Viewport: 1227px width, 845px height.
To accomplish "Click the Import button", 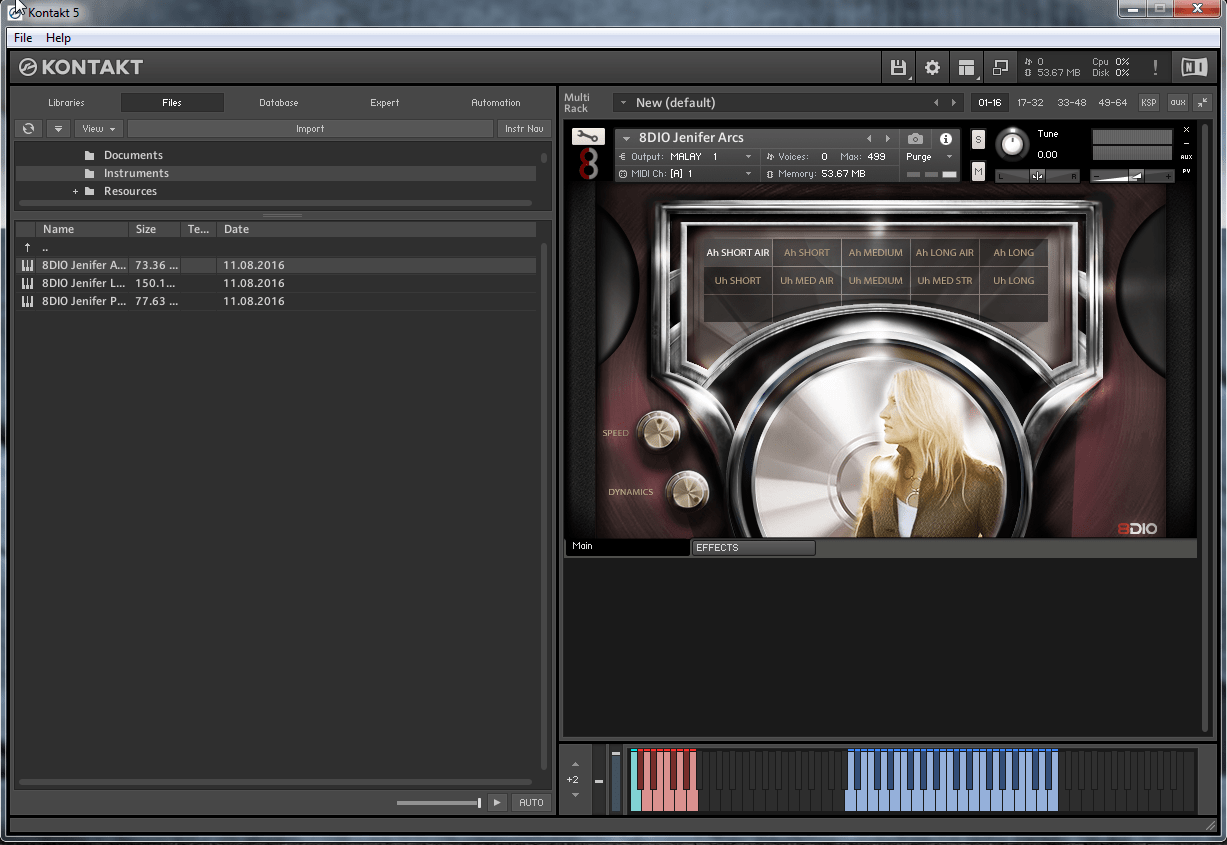I will [x=310, y=129].
